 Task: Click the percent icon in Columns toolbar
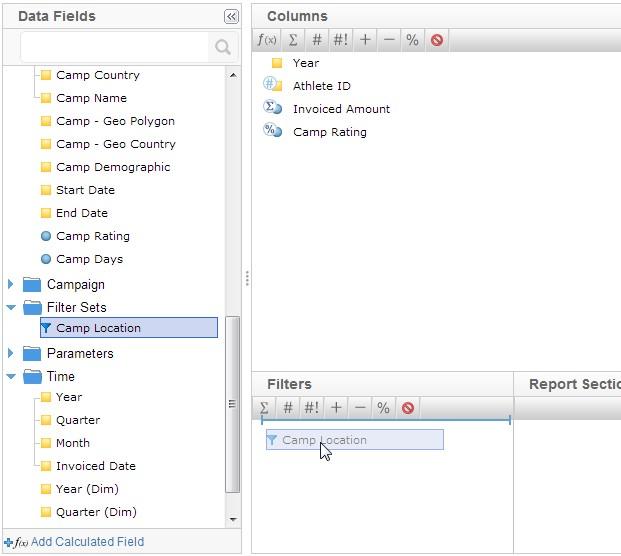pyautogui.click(x=412, y=40)
